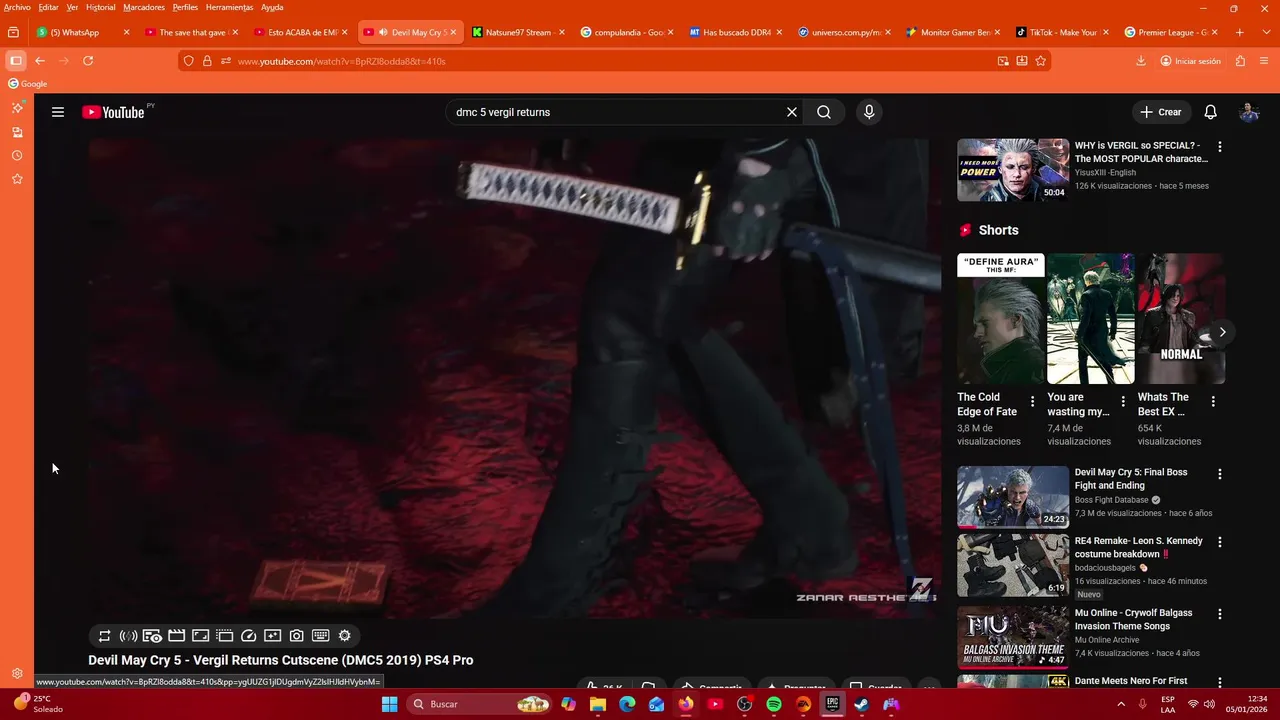
Task: Click the playback speed gauge icon
Action: pyautogui.click(x=248, y=636)
